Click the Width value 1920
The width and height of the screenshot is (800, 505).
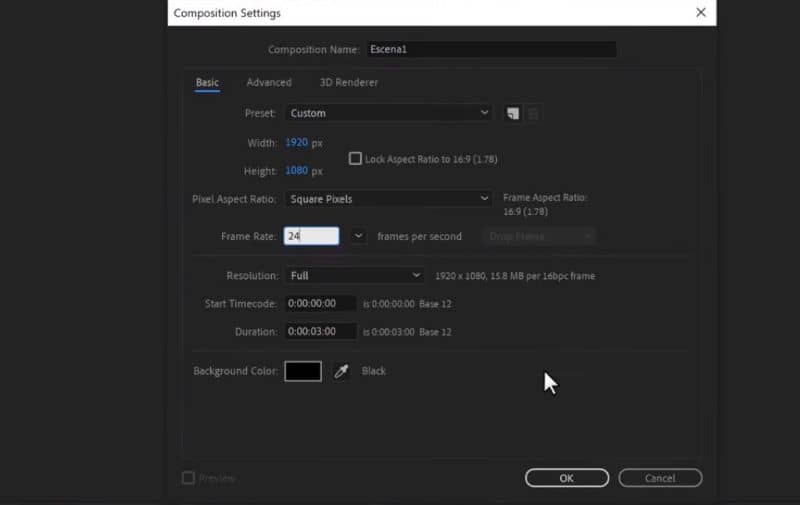coord(296,142)
